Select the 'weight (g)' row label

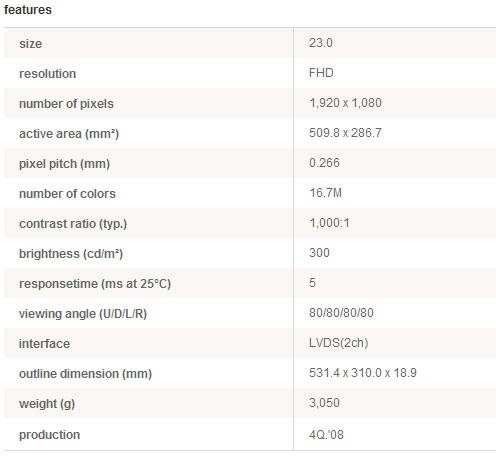47,404
